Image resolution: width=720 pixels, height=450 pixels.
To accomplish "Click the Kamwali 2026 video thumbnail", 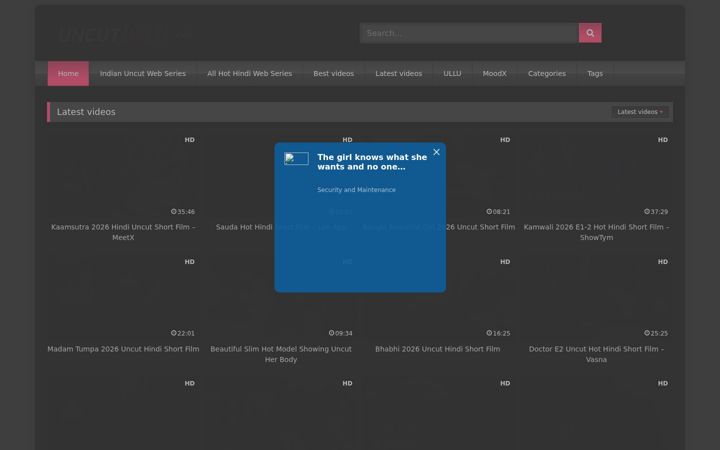I will point(596,175).
